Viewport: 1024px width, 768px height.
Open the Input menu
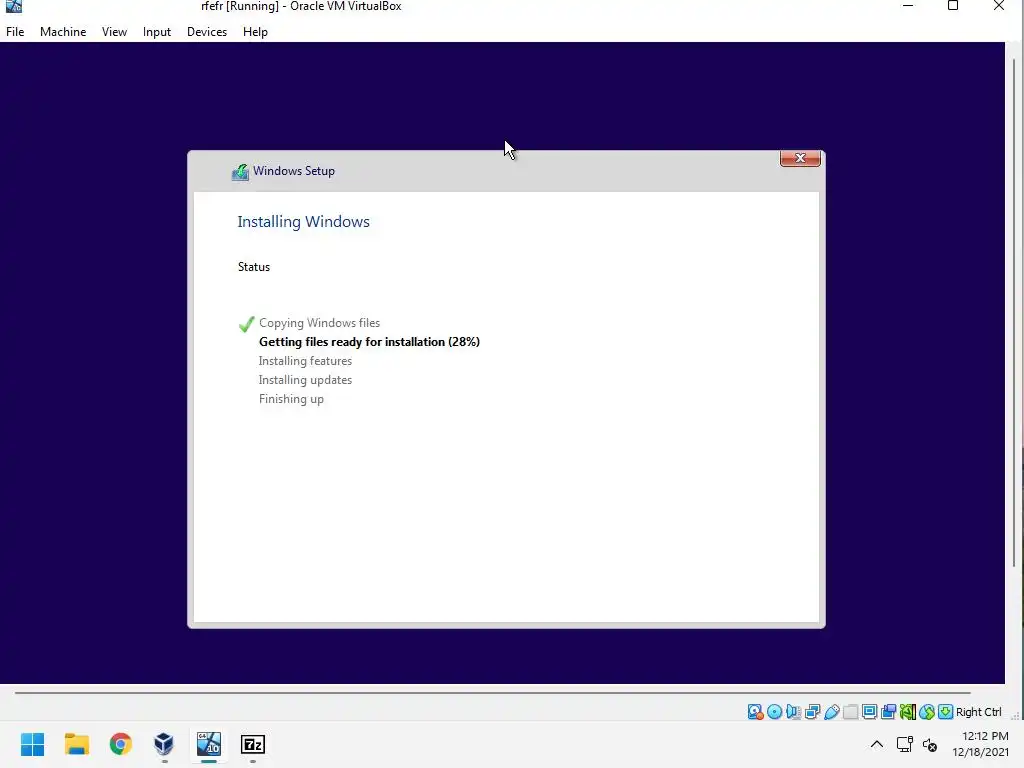point(157,31)
